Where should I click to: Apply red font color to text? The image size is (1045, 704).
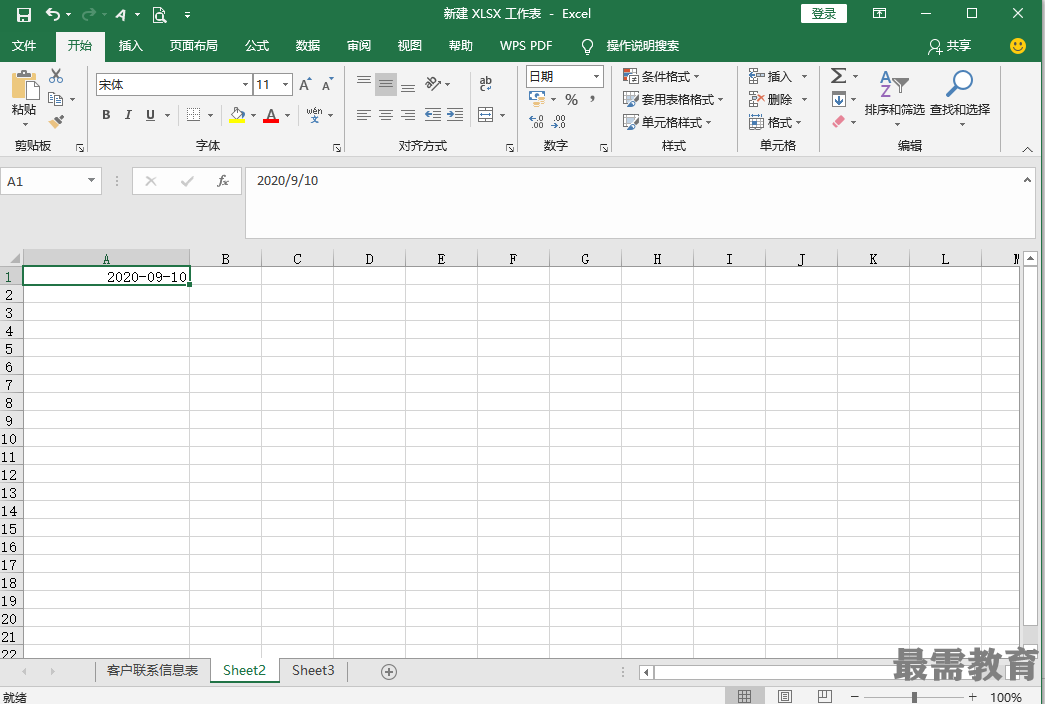pyautogui.click(x=271, y=115)
